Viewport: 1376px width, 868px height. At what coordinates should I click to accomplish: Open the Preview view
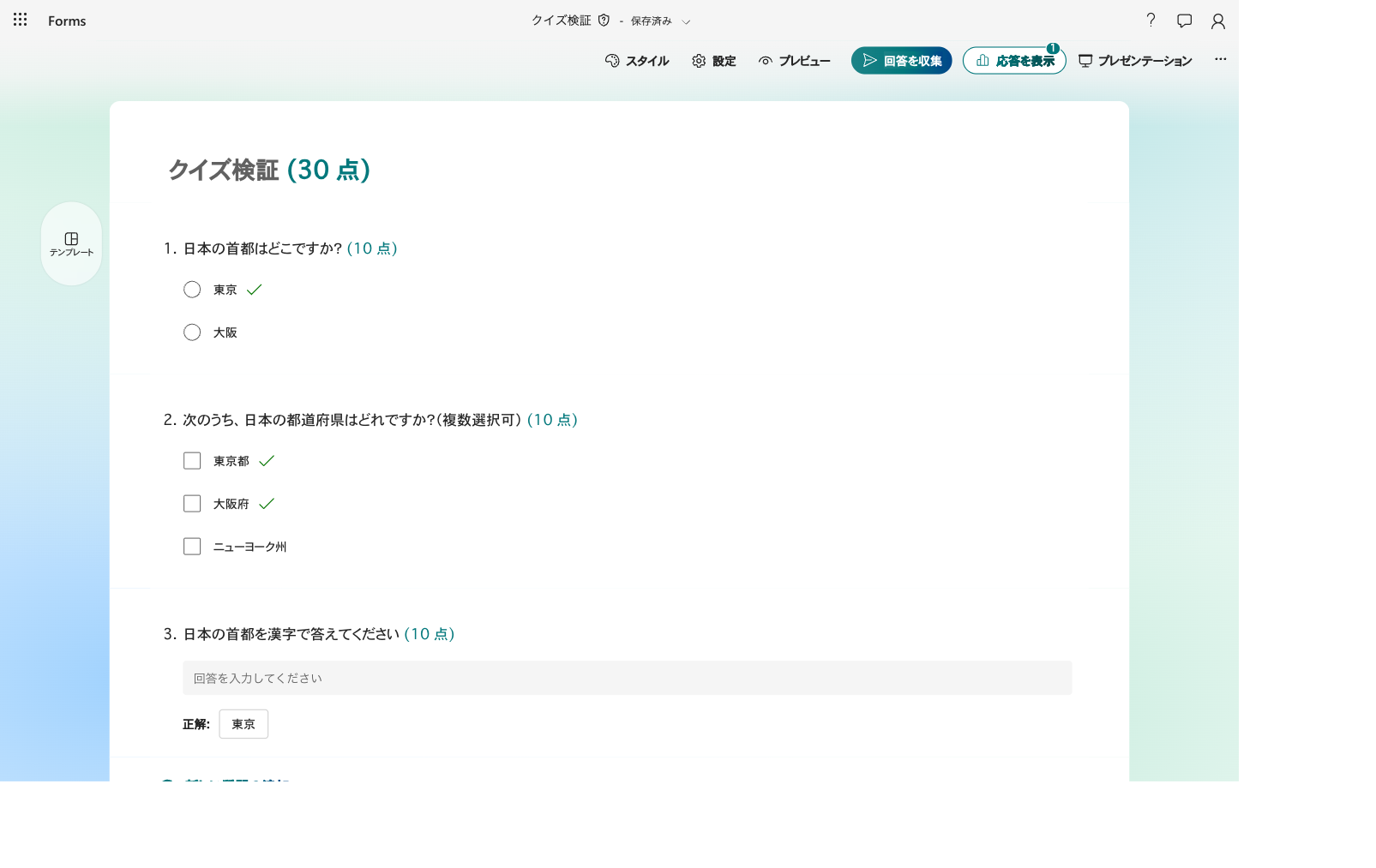pyautogui.click(x=795, y=61)
